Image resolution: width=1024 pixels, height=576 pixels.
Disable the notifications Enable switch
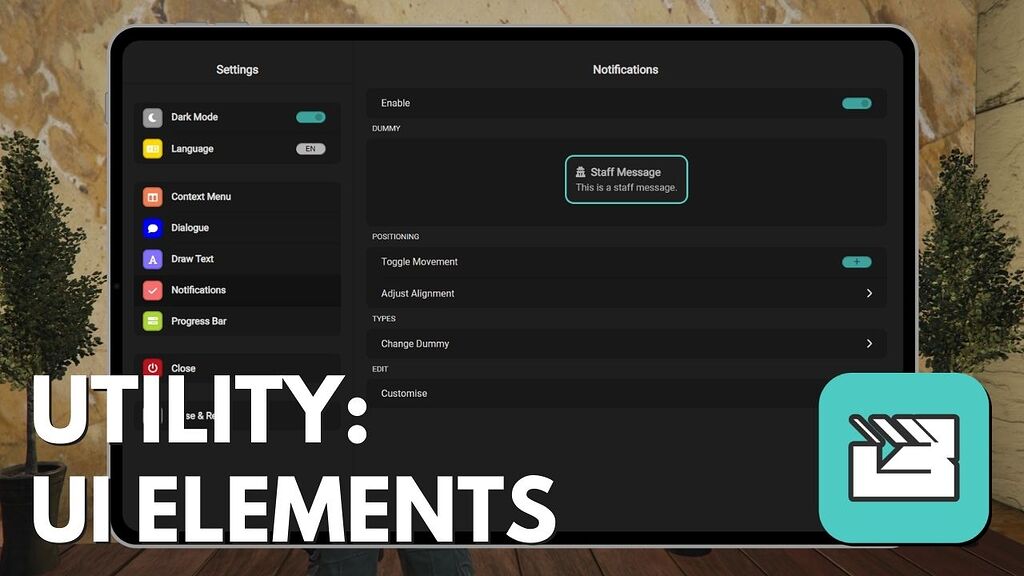coord(856,102)
